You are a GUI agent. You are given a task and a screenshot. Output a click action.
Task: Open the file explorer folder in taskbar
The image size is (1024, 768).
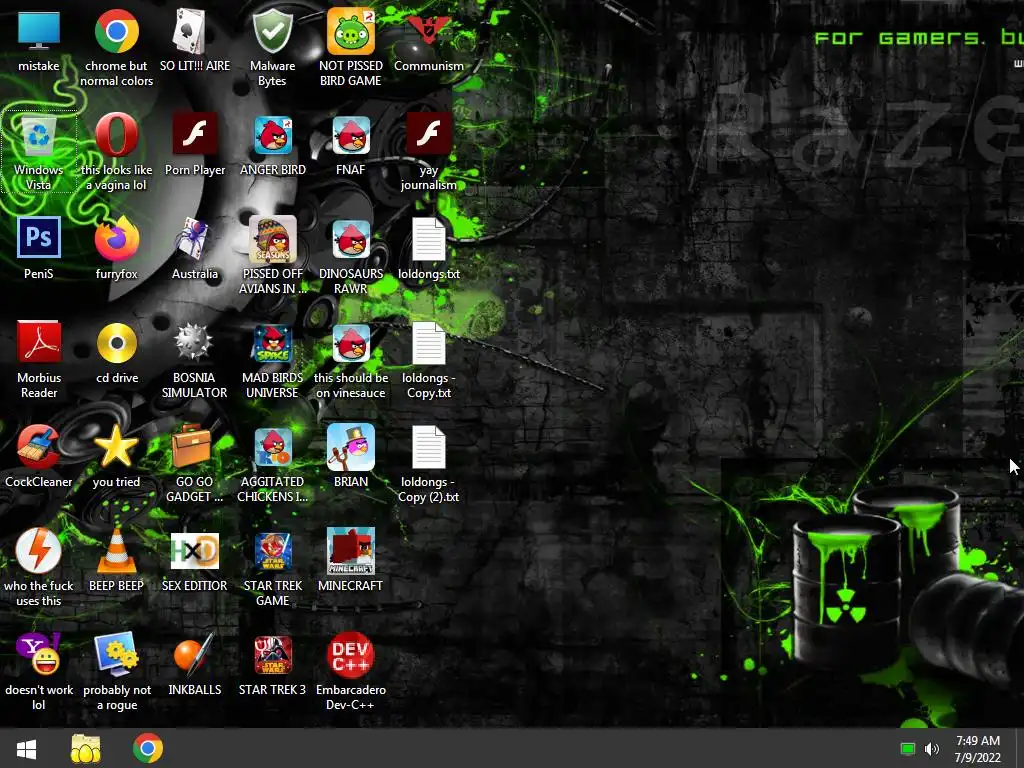tap(86, 748)
